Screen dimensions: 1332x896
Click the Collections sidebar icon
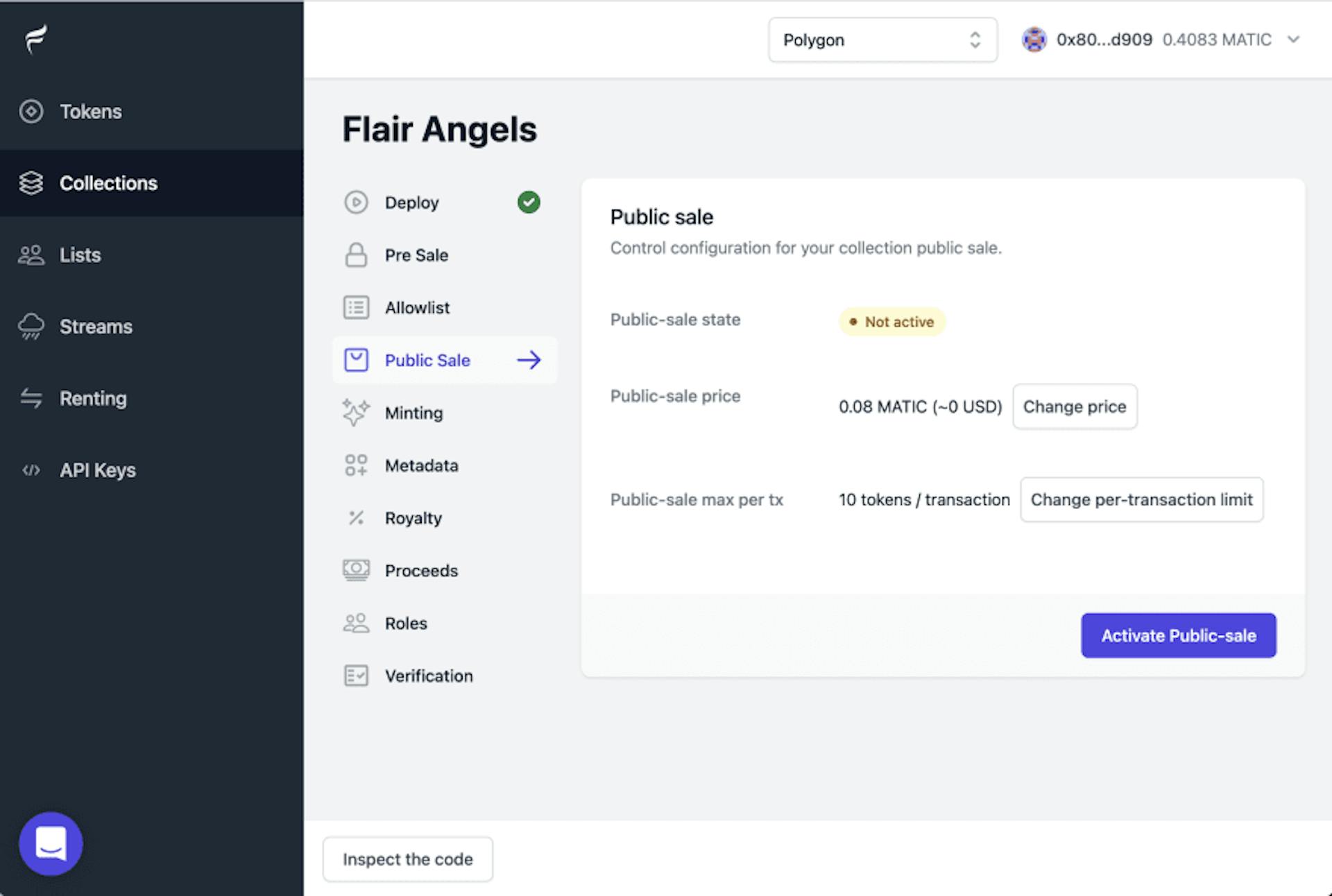pyautogui.click(x=34, y=183)
